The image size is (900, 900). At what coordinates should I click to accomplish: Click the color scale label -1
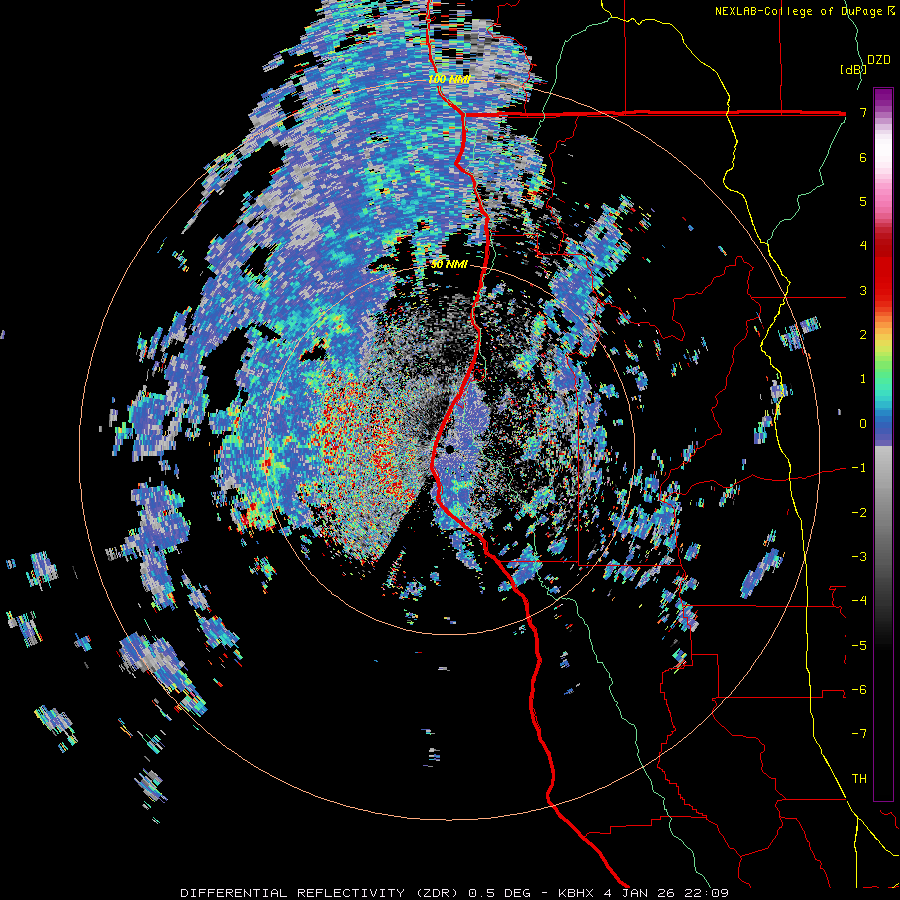[859, 468]
